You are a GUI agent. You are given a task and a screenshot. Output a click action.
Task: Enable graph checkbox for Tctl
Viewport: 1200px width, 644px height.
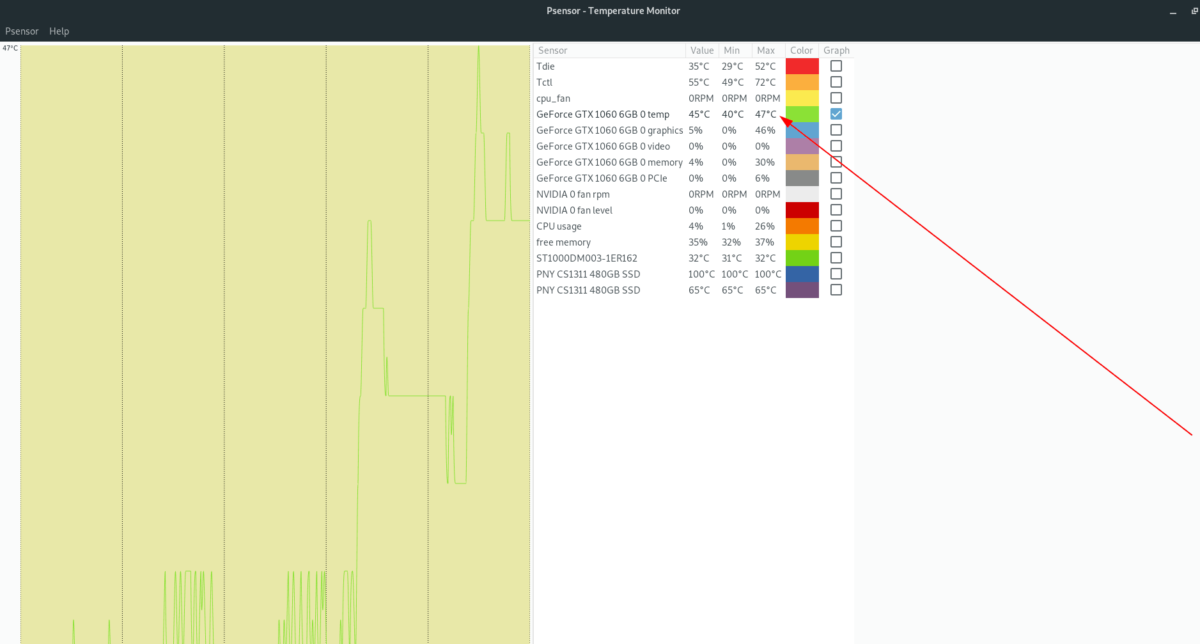pos(836,82)
